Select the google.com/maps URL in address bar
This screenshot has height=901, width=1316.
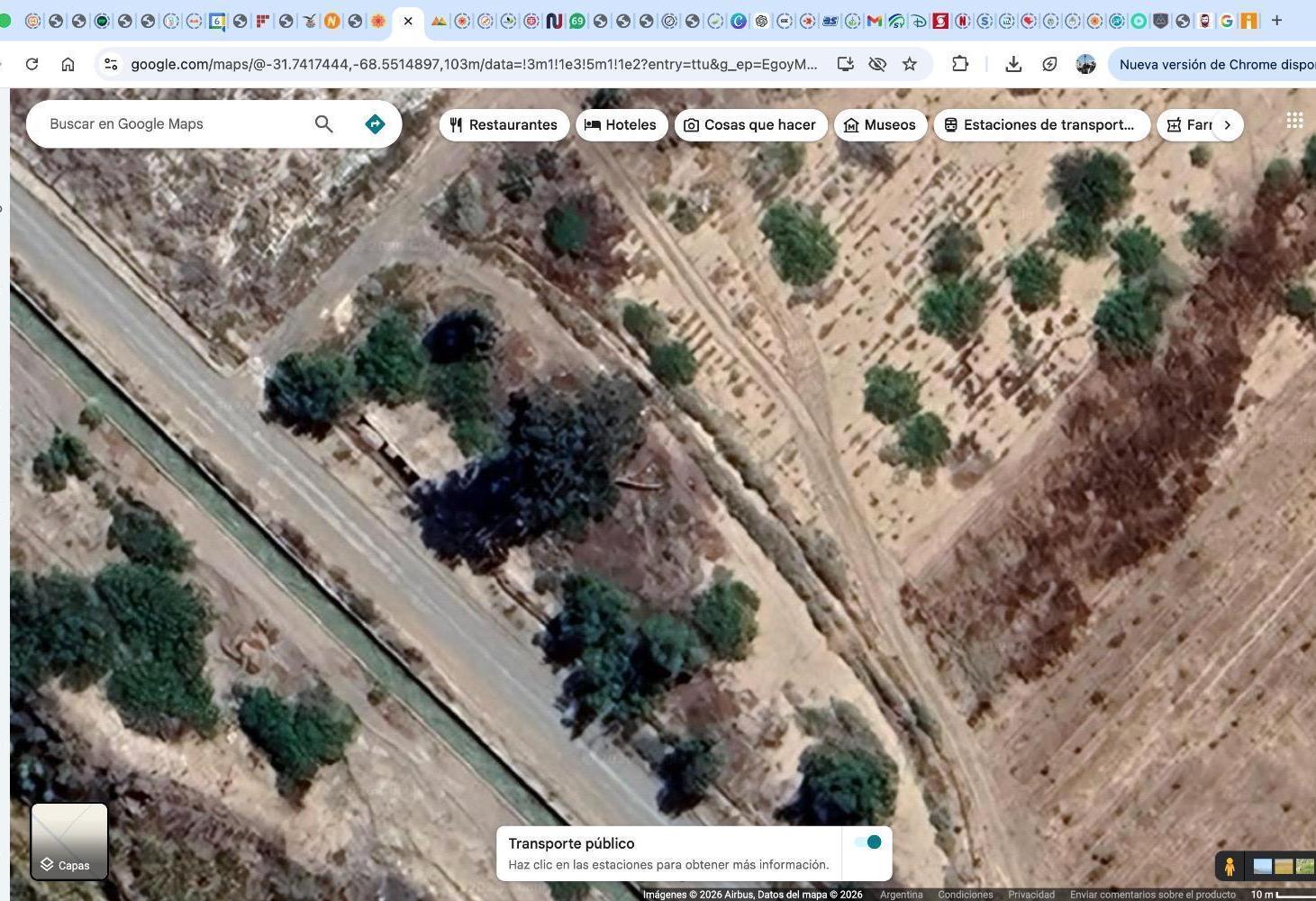[474, 64]
